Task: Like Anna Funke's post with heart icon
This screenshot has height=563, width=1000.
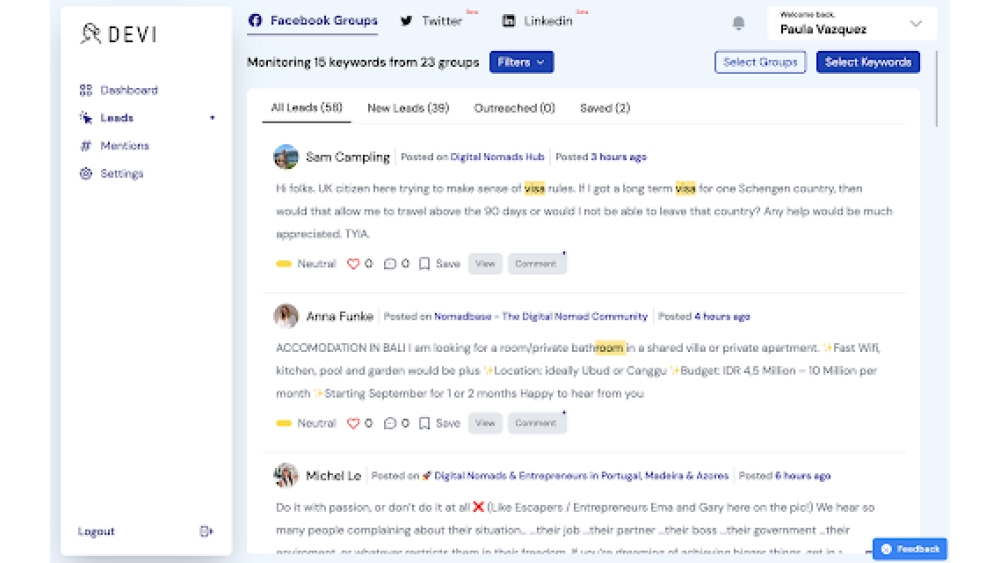Action: tap(353, 423)
